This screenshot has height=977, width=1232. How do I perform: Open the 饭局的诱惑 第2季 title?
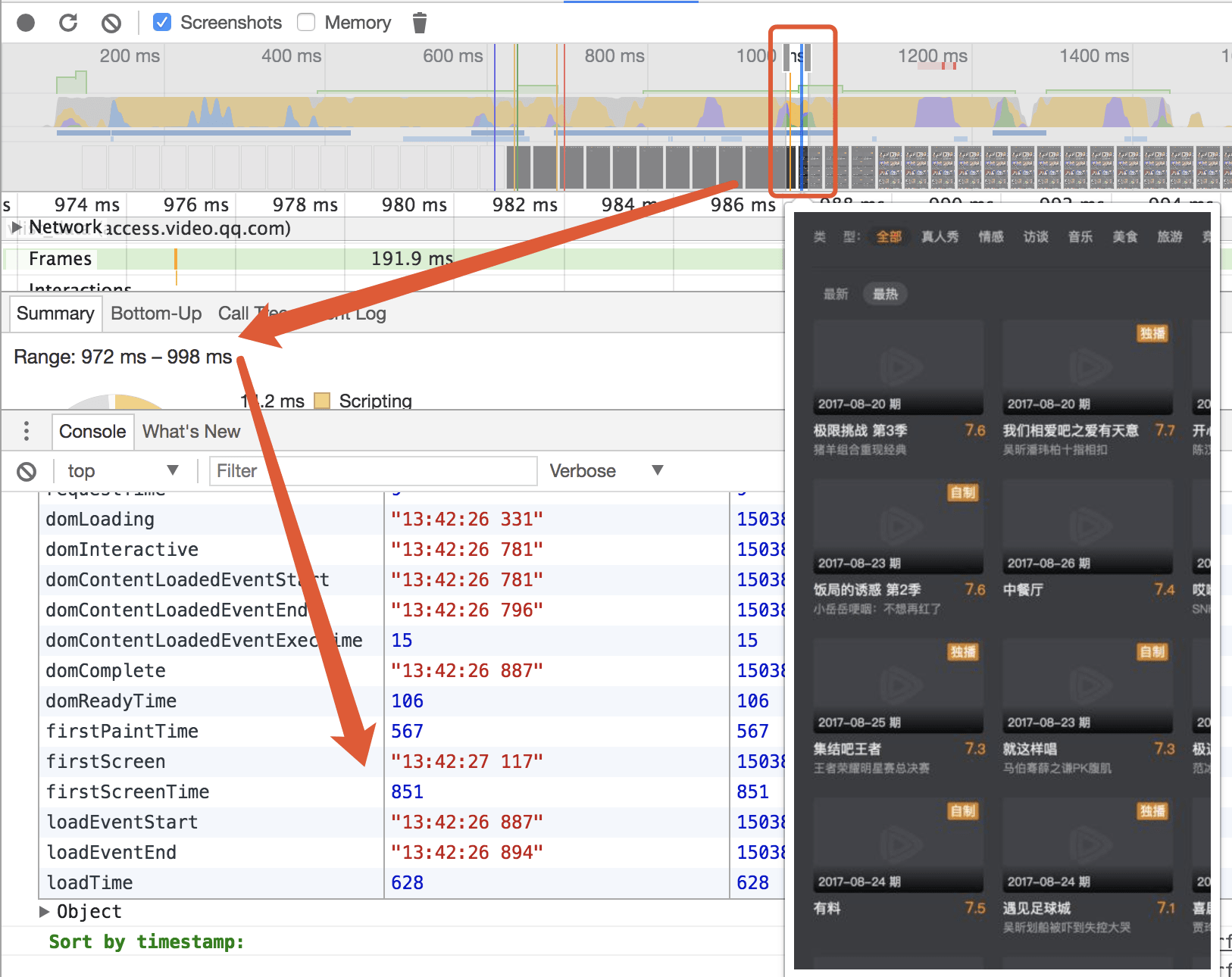tap(867, 589)
